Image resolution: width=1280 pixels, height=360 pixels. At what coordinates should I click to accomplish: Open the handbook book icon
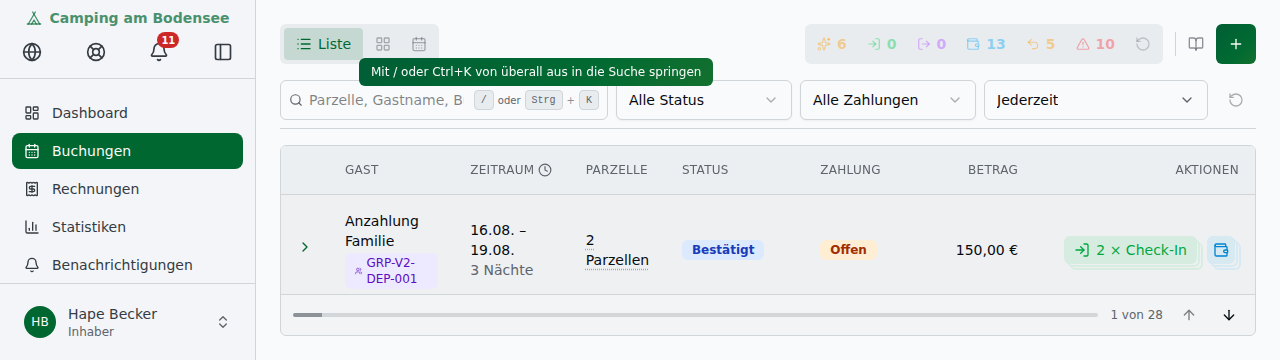(1196, 44)
